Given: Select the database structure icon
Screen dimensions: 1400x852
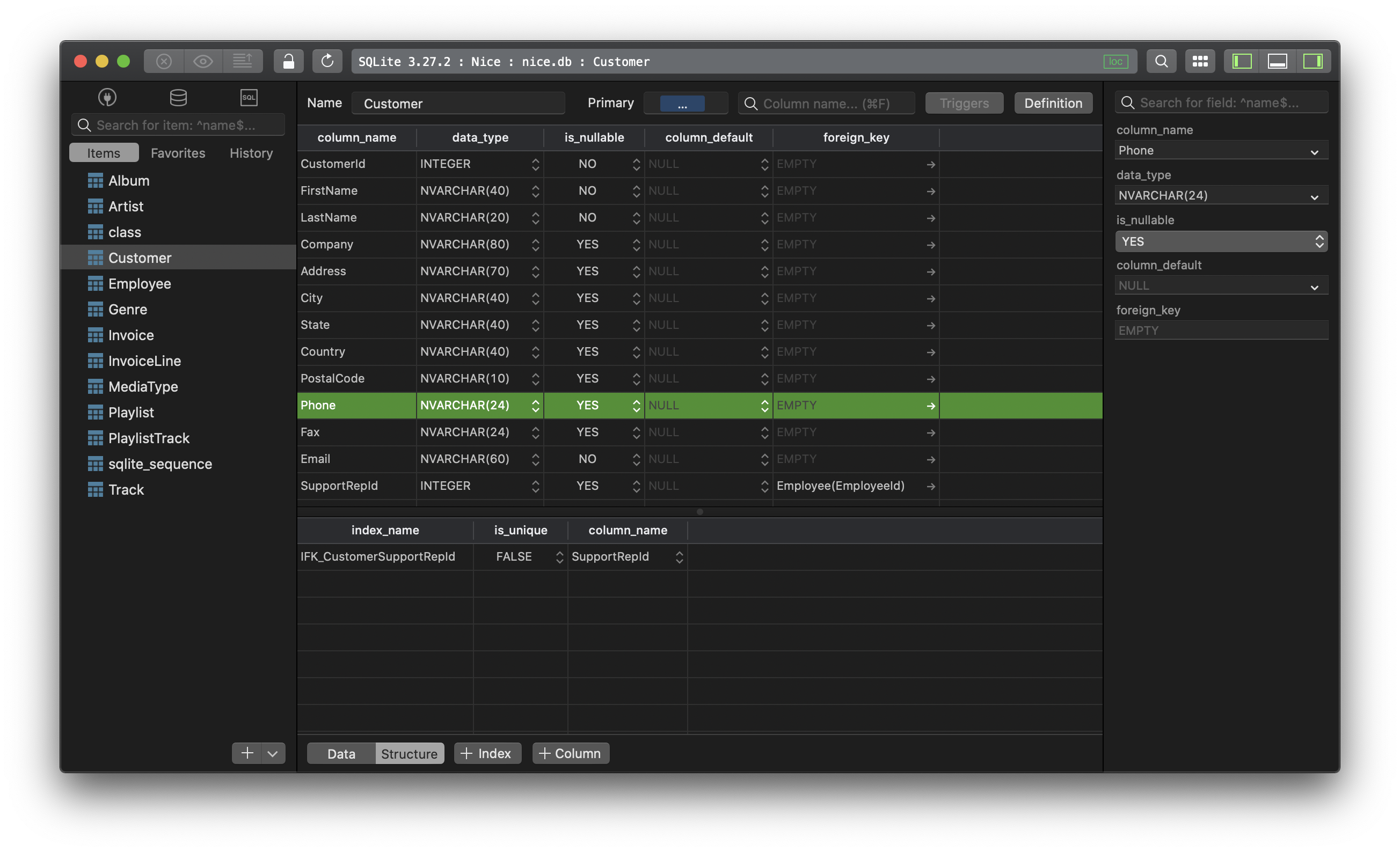Looking at the screenshot, I should pyautogui.click(x=177, y=97).
